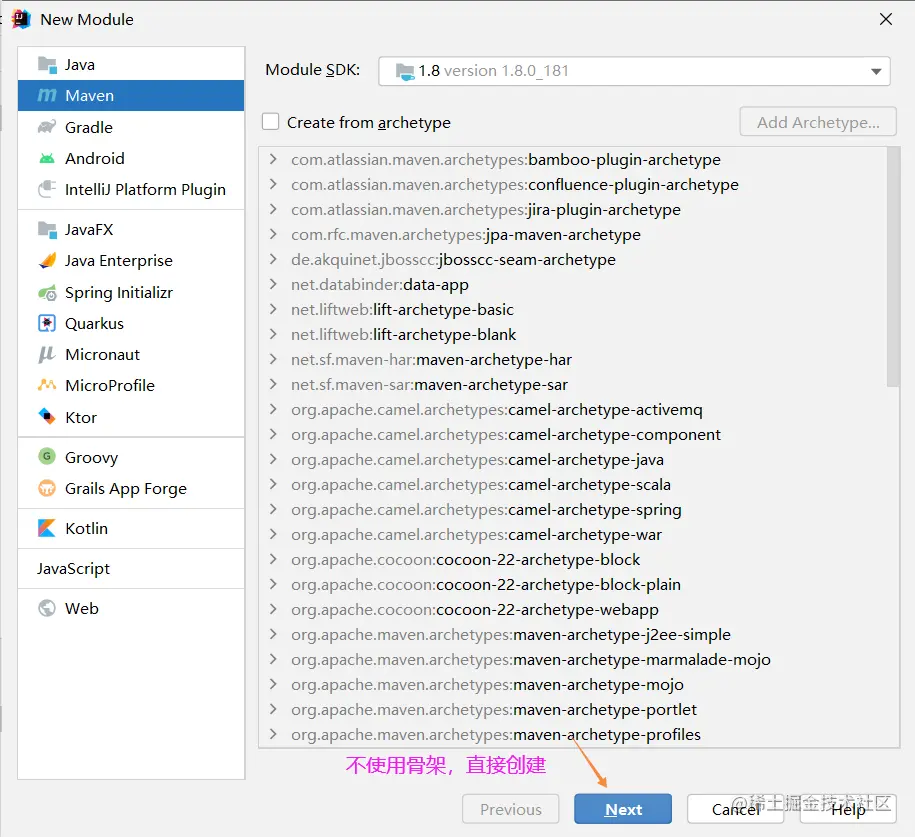Expand camel-archetype-activemq node

pos(273,410)
